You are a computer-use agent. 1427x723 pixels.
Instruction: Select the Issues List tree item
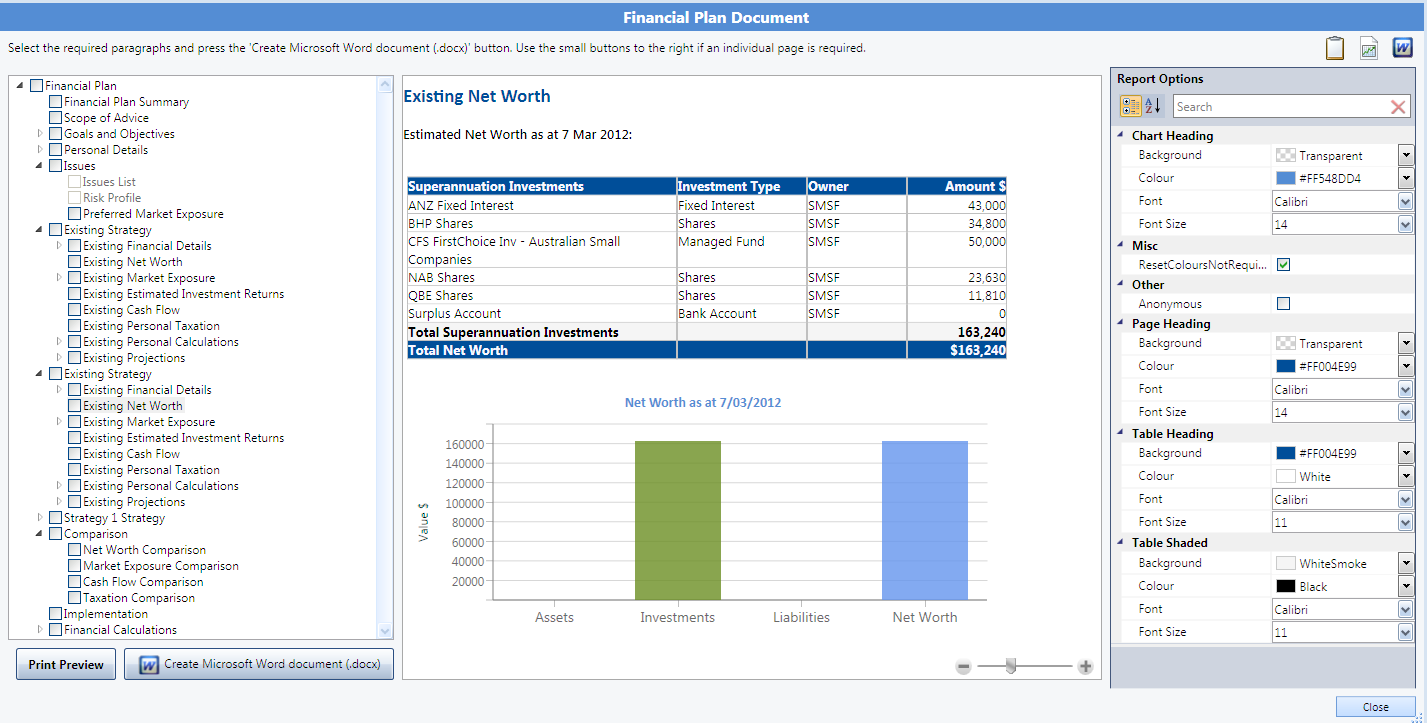point(109,182)
